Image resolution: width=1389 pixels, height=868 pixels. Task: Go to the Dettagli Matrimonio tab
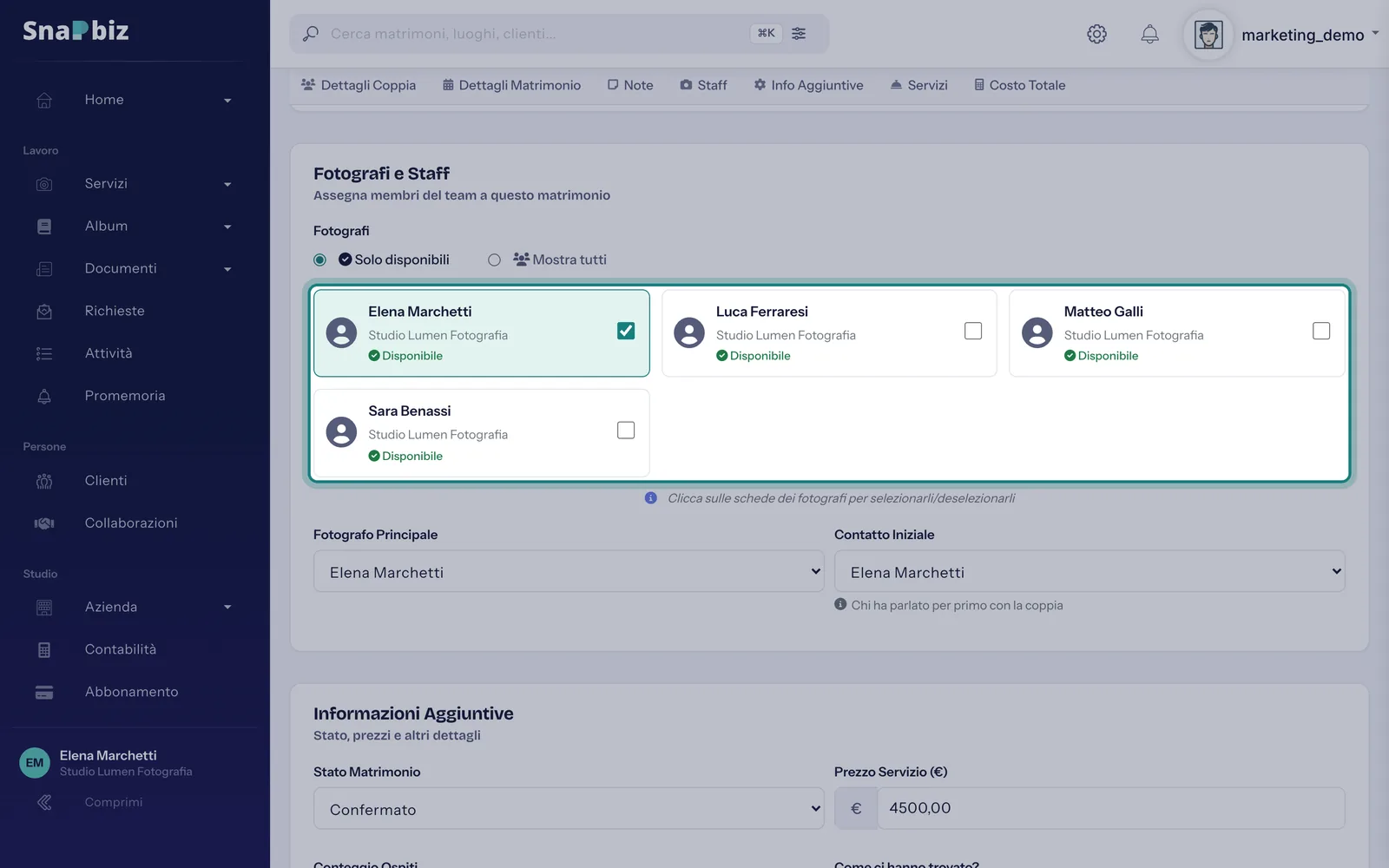pos(511,85)
